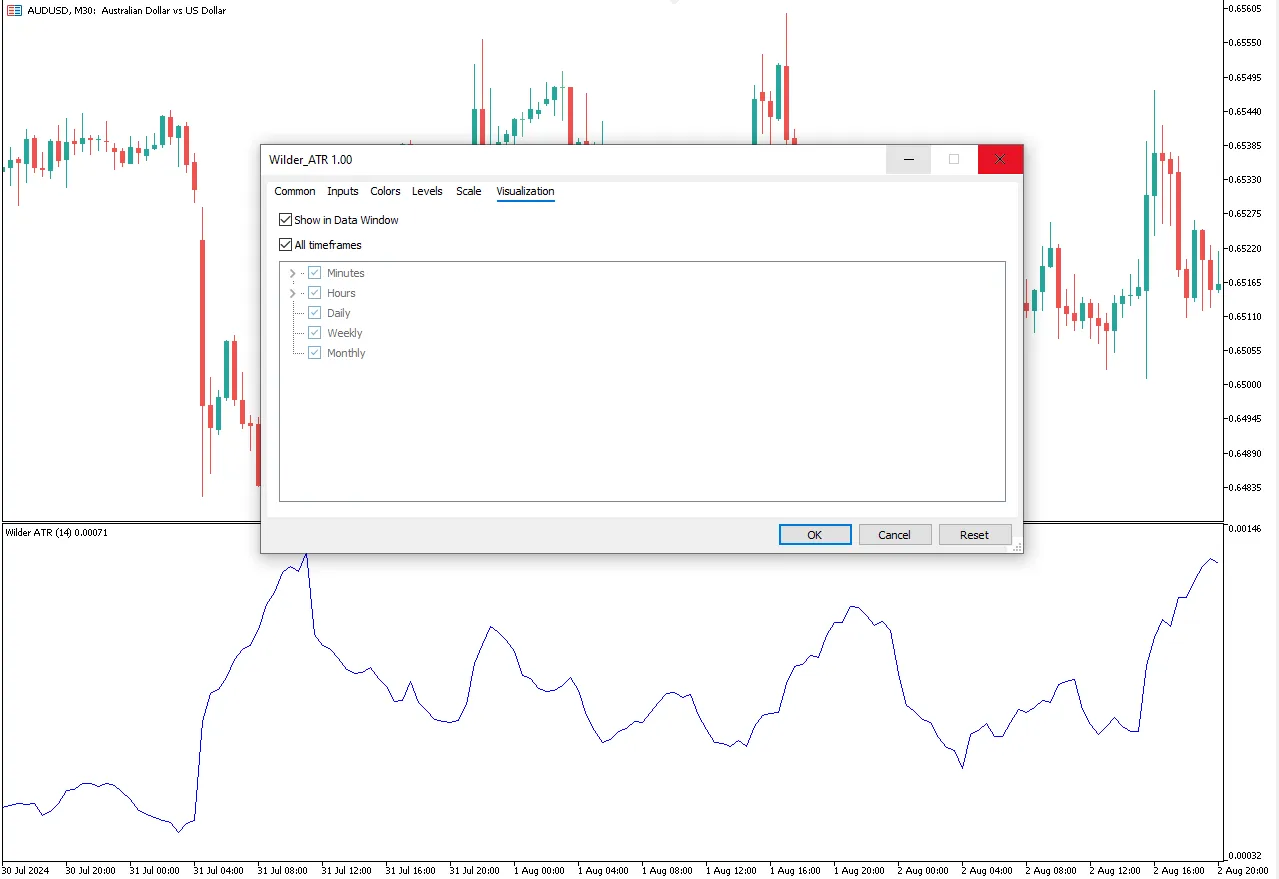Toggle the Minutes timeframe checkbox
1279x879 pixels.
pos(315,273)
